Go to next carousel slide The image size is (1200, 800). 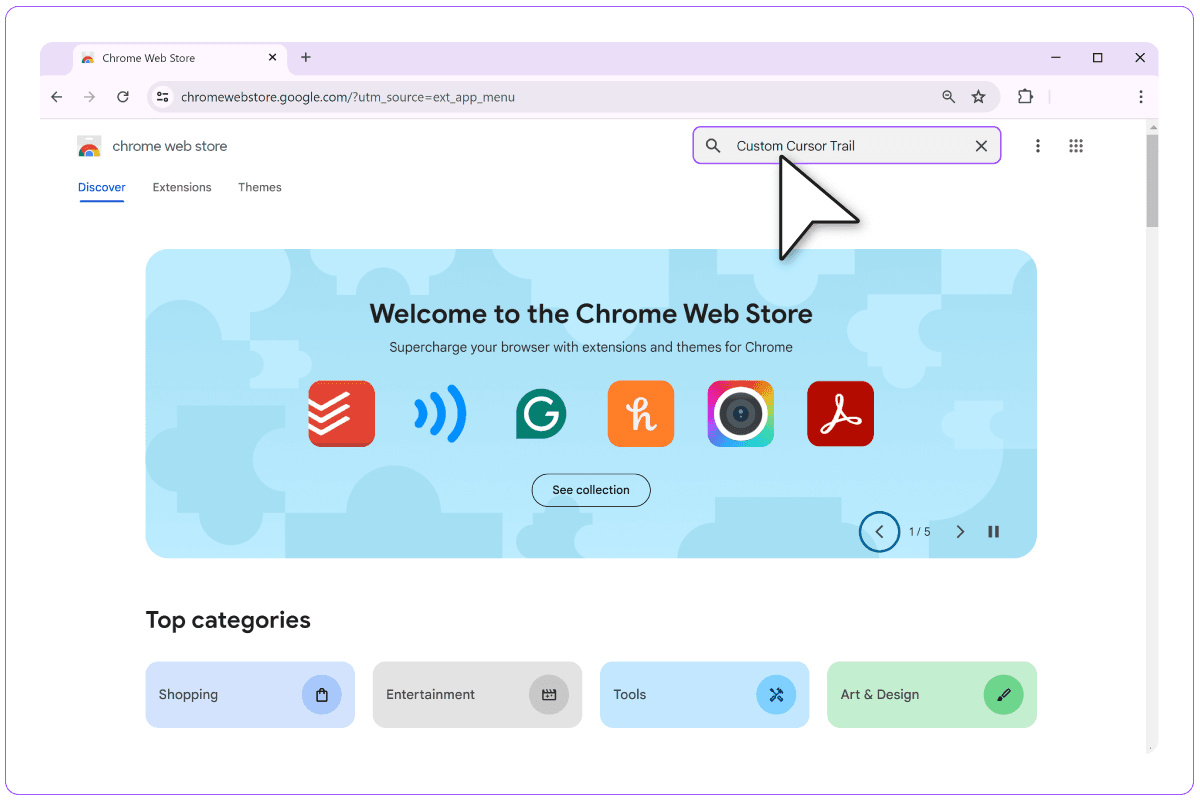[x=960, y=532]
